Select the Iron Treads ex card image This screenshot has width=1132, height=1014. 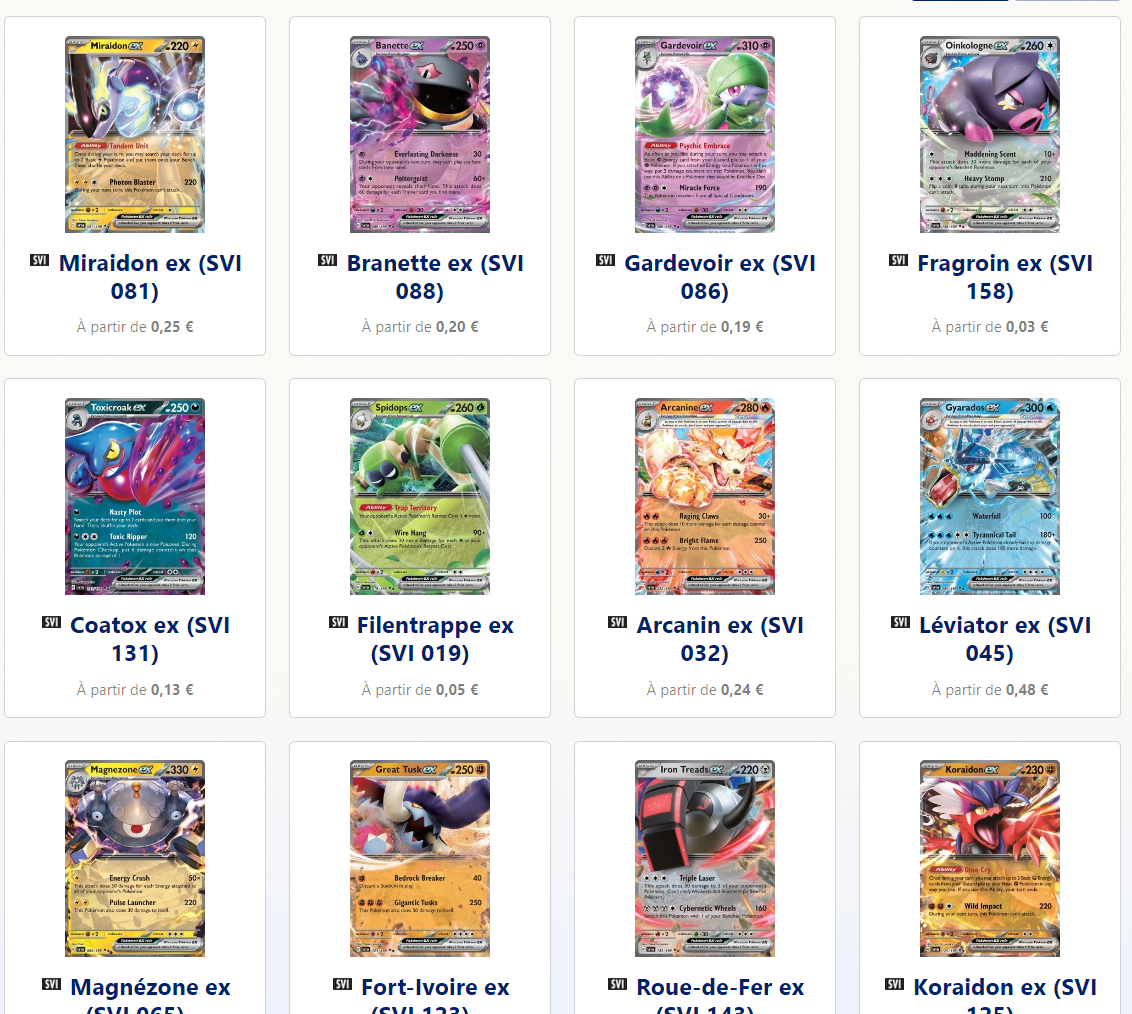[705, 859]
